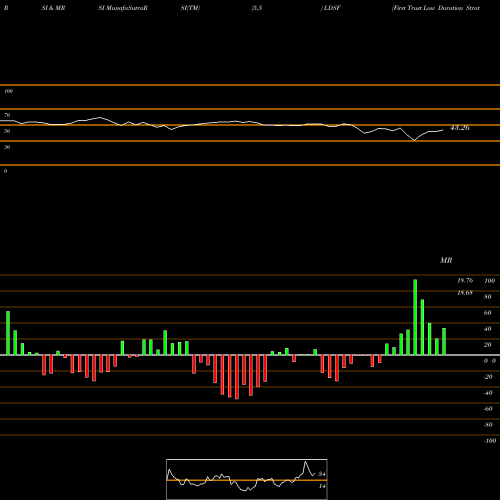Click the deepest red MR histogram bar

click(x=237, y=377)
